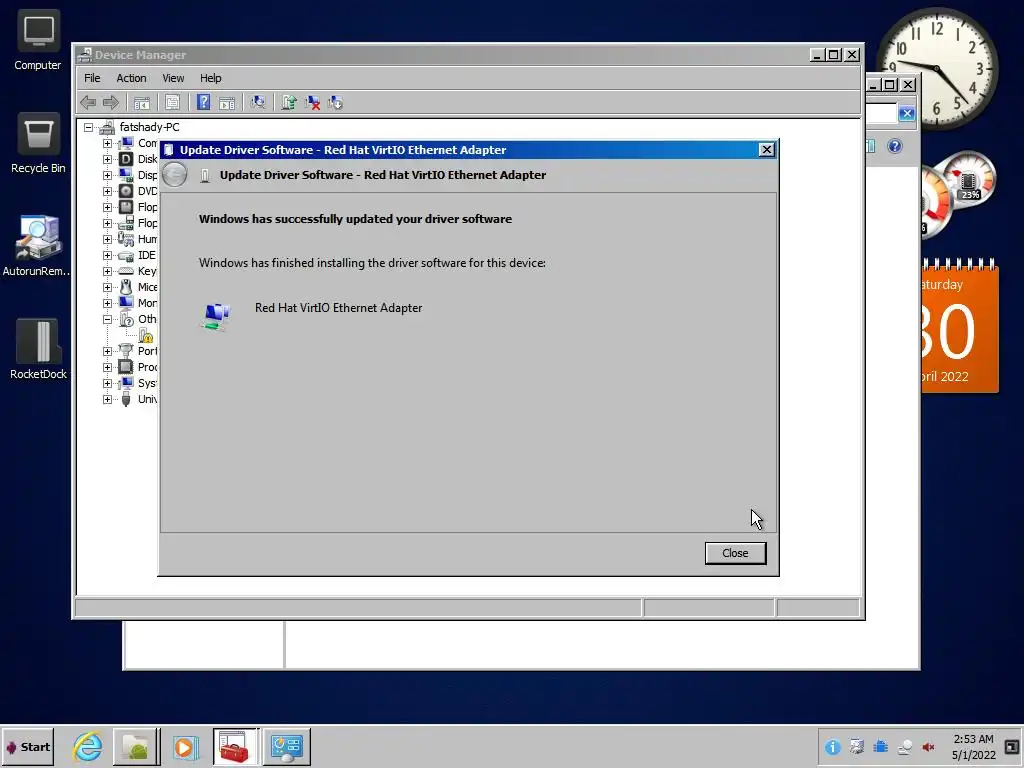Toggle Show/Hide Console Tree toolbar icon
Image resolution: width=1024 pixels, height=768 pixels.
142,103
